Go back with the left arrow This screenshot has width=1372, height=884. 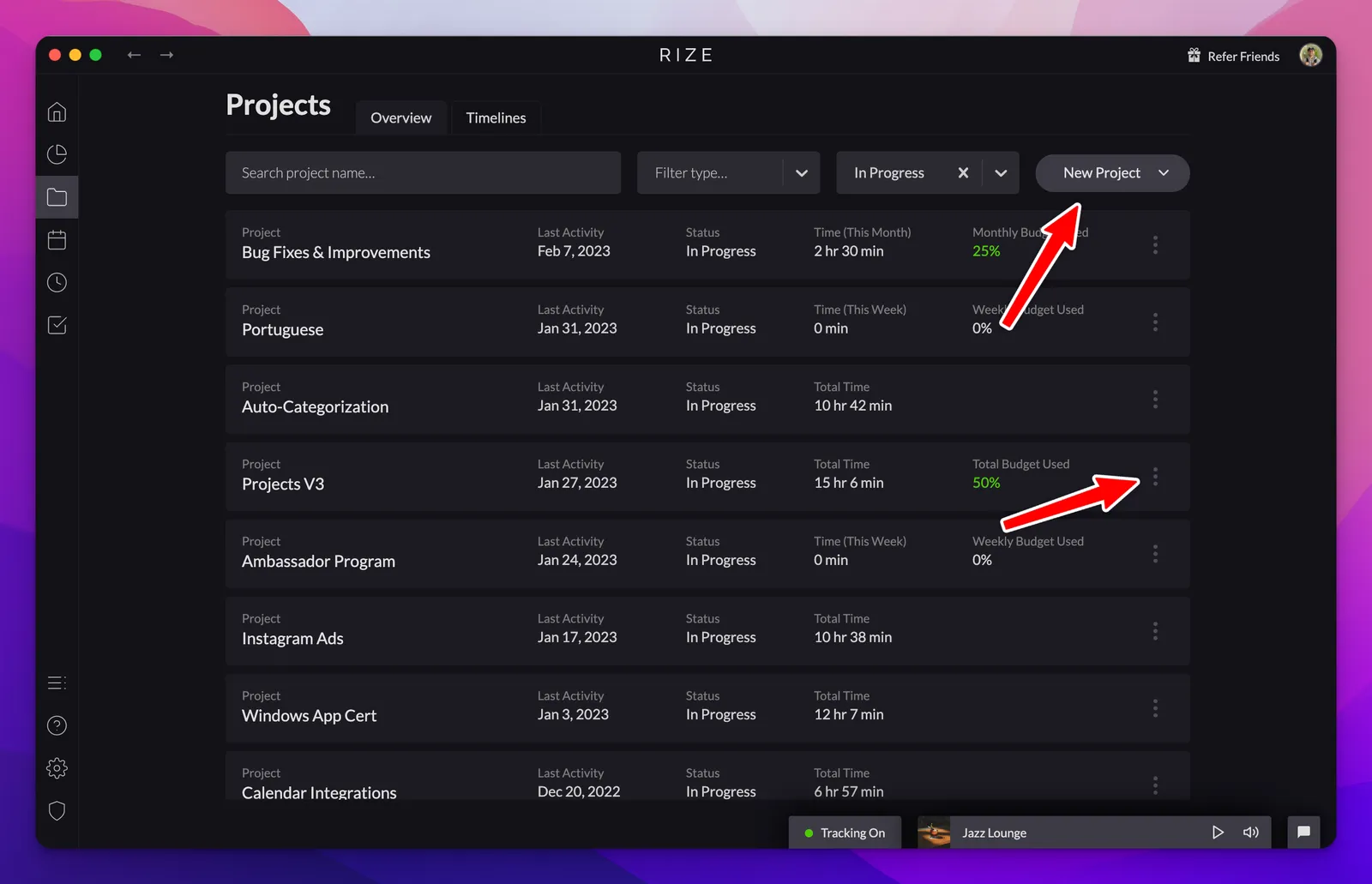(x=134, y=55)
